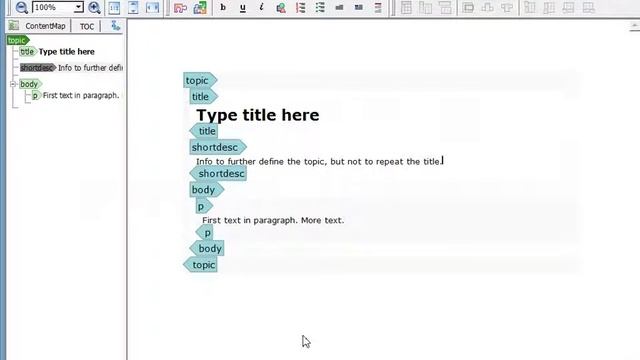This screenshot has width=640, height=360.
Task: Zoom out with the minus magnifier
Action: tap(21, 7)
